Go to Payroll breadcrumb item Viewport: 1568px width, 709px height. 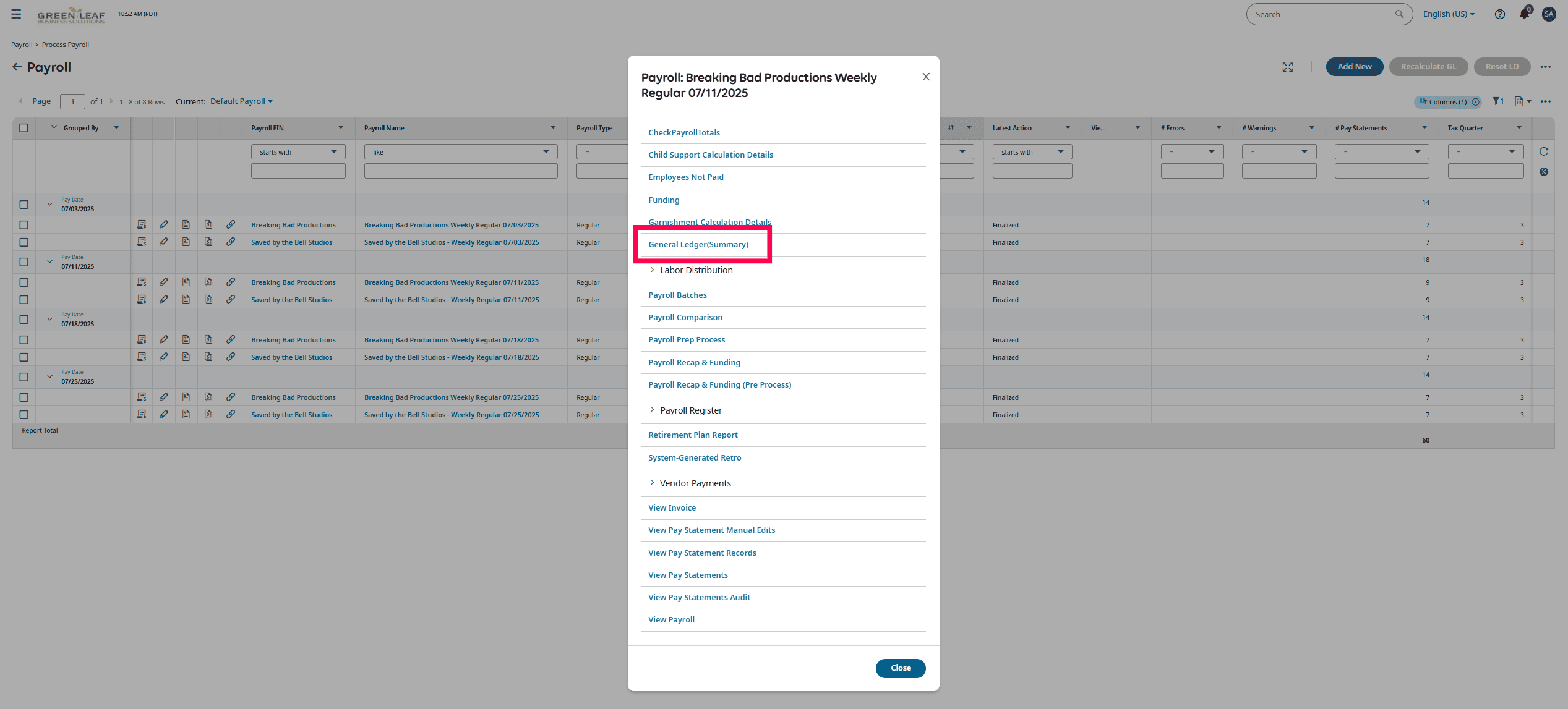(22, 45)
